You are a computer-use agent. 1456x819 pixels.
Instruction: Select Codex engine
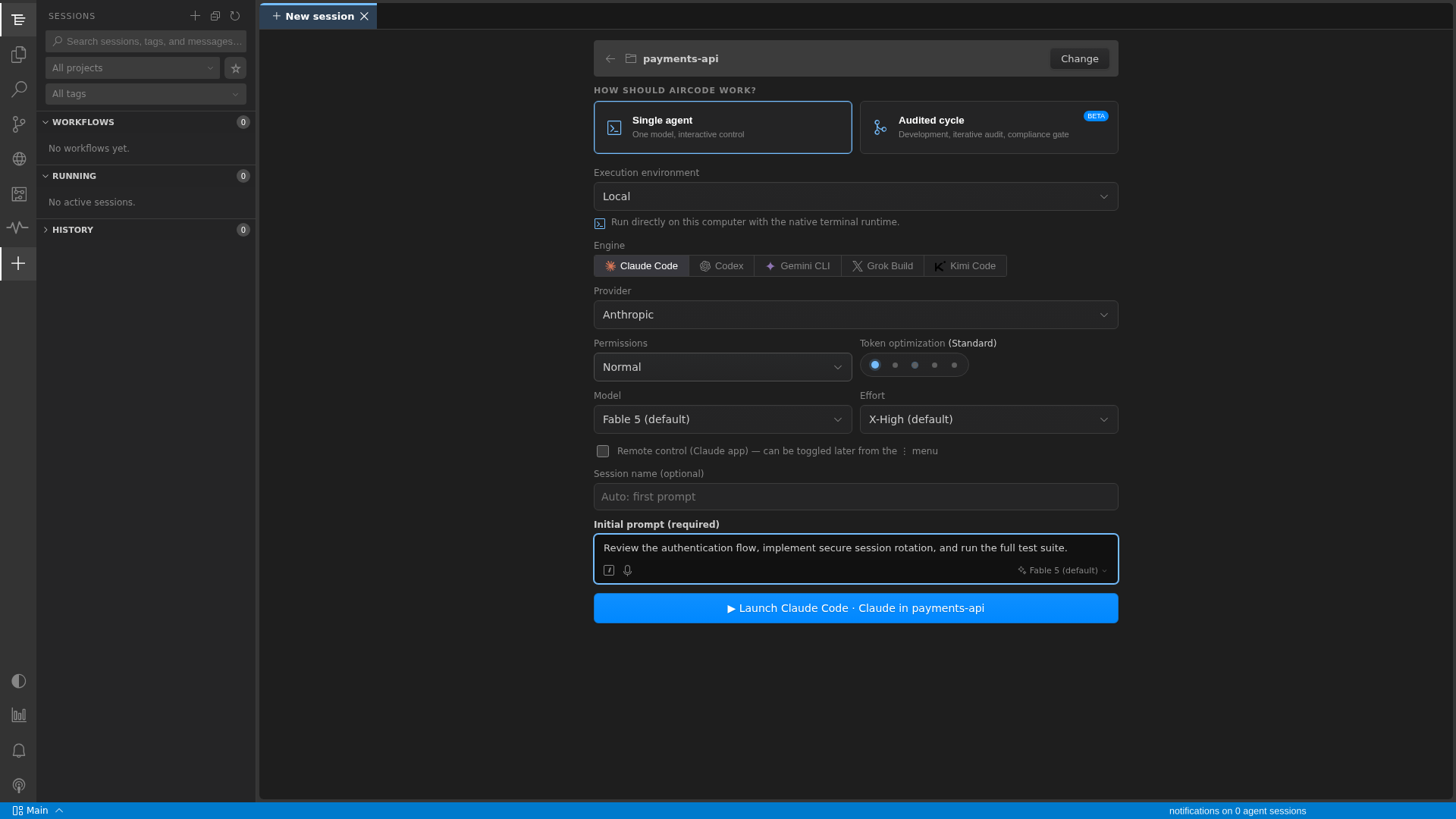722,266
